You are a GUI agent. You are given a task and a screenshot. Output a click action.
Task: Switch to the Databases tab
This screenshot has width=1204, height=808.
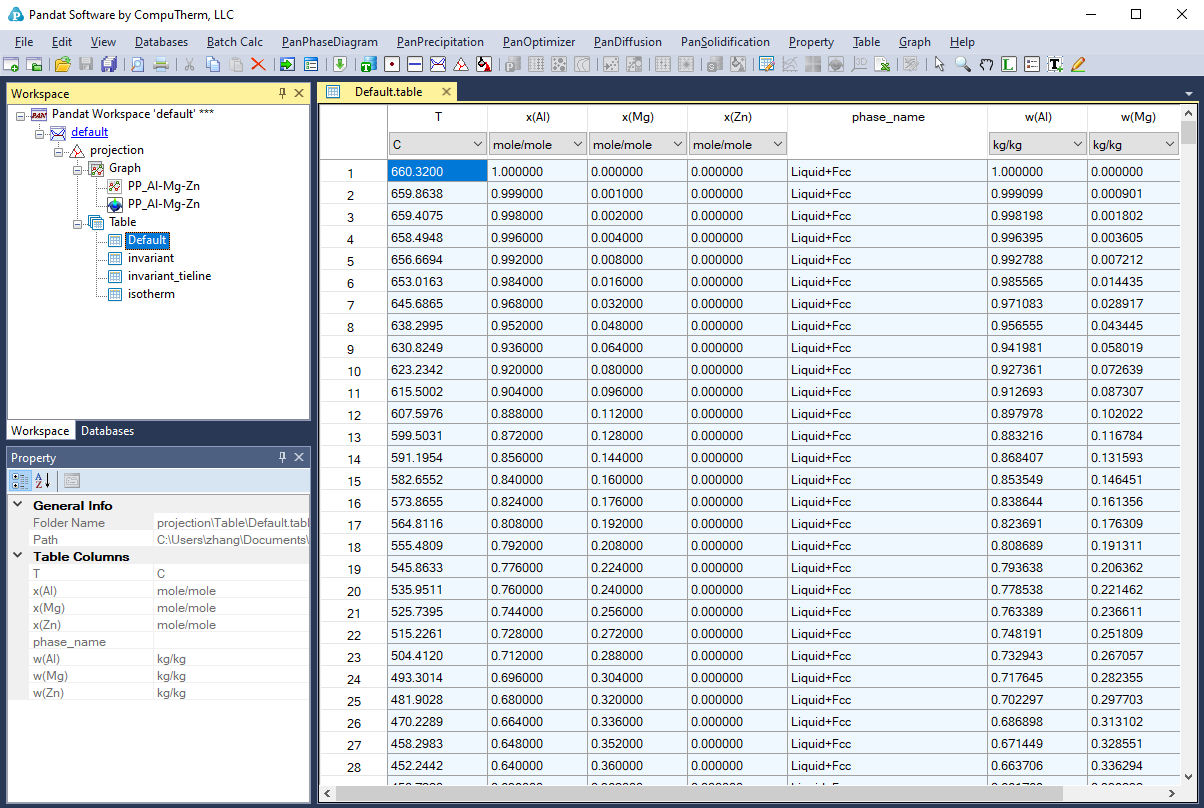pos(107,431)
